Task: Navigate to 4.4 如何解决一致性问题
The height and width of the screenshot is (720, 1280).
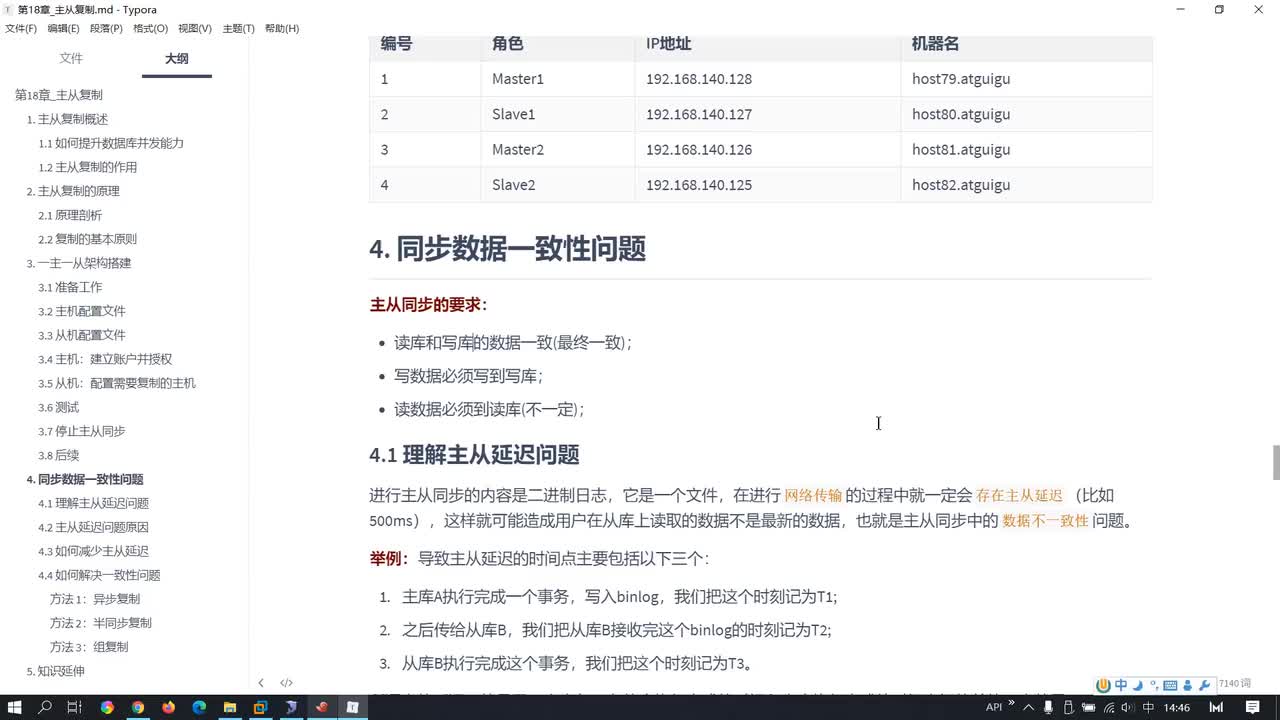Action: (x=99, y=575)
